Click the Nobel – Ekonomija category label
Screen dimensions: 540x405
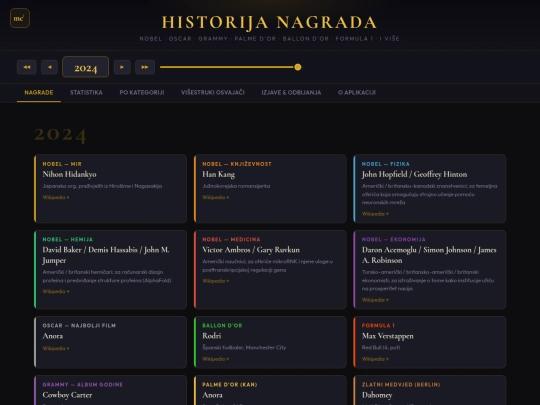tap(394, 239)
